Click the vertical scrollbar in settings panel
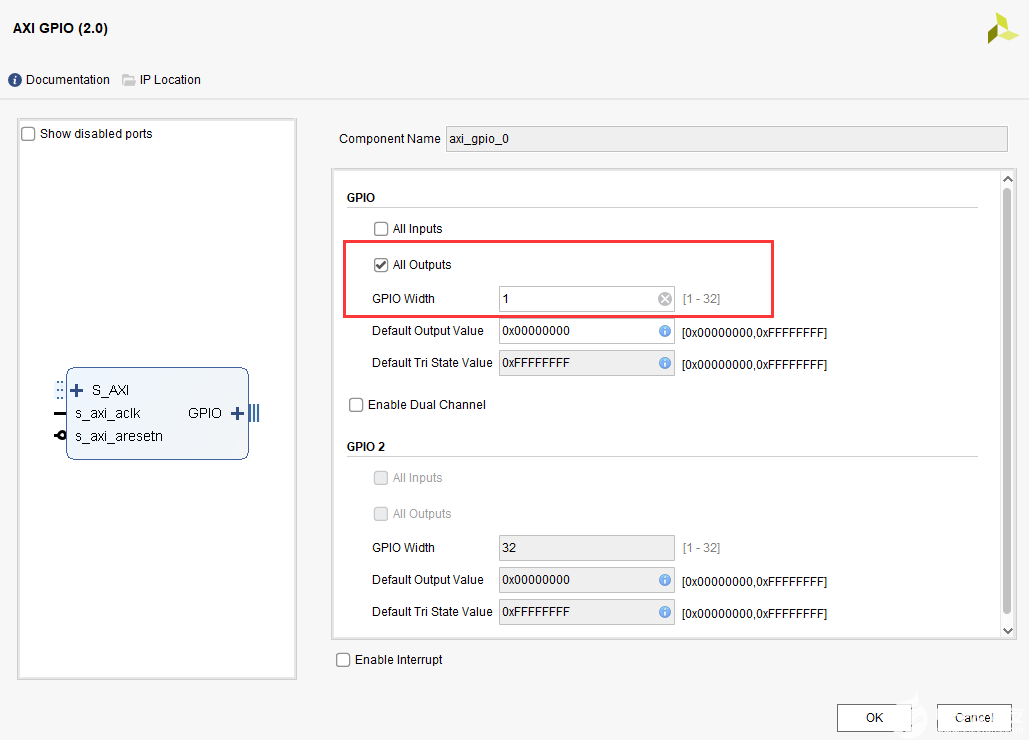Viewport: 1029px width, 740px height. click(x=1008, y=400)
